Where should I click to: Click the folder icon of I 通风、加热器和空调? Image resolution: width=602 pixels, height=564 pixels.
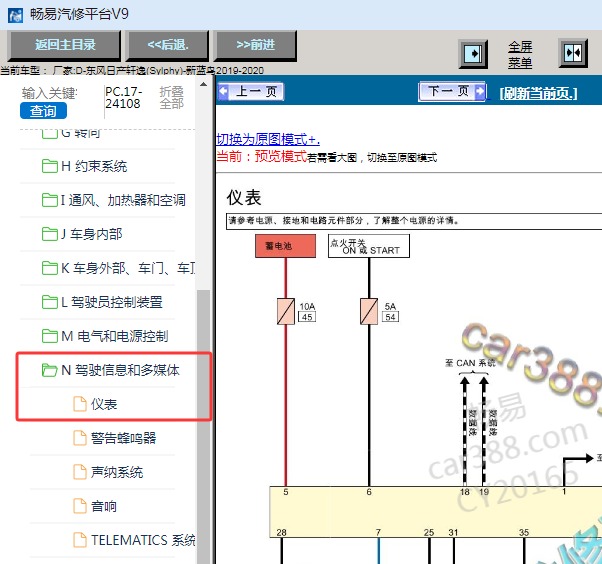click(50, 200)
